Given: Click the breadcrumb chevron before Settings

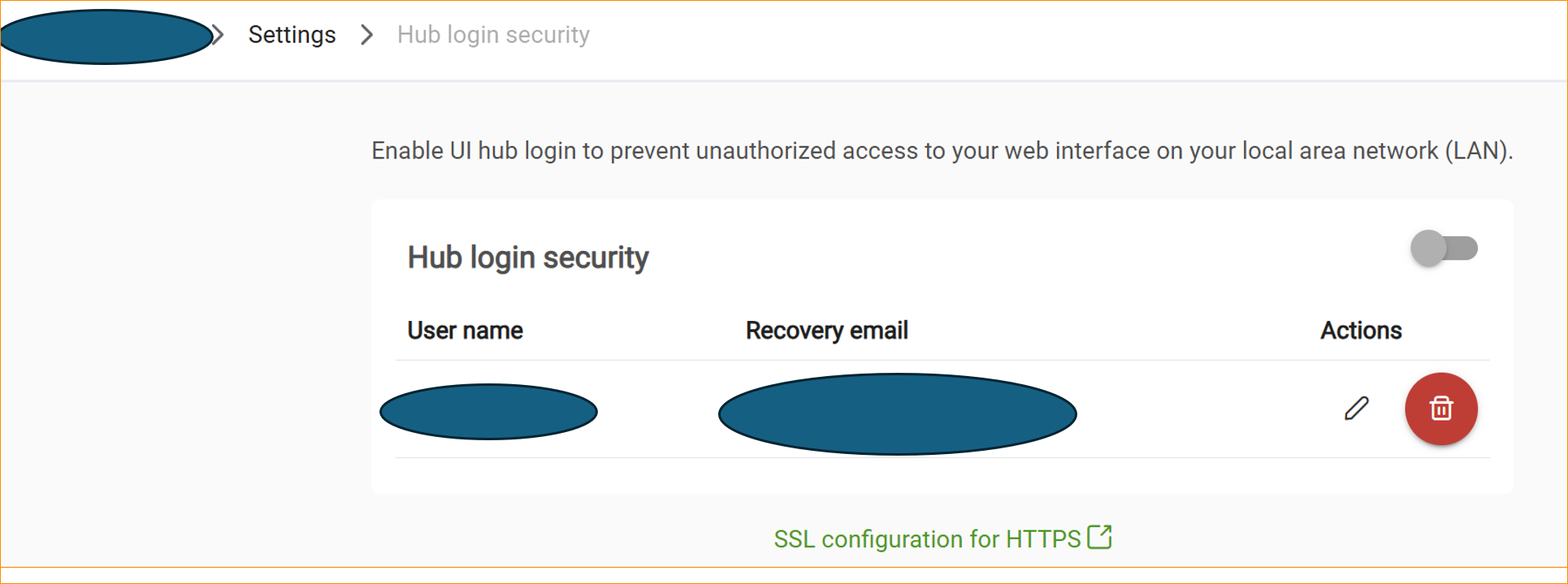Looking at the screenshot, I should 218,35.
